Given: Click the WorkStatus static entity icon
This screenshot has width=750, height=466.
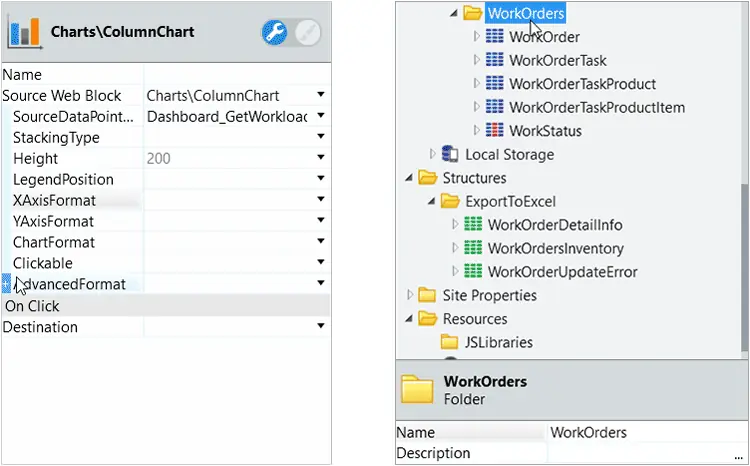Looking at the screenshot, I should tap(495, 130).
